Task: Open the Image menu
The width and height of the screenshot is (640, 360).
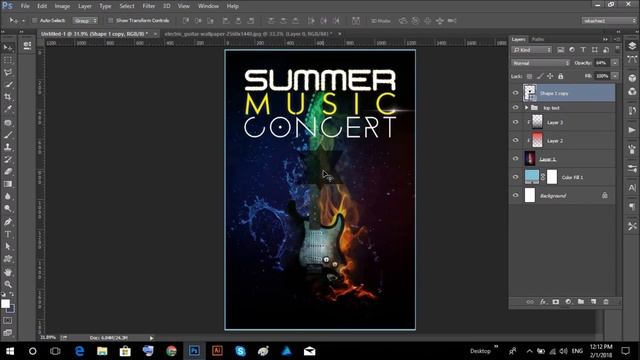Action: tap(62, 6)
